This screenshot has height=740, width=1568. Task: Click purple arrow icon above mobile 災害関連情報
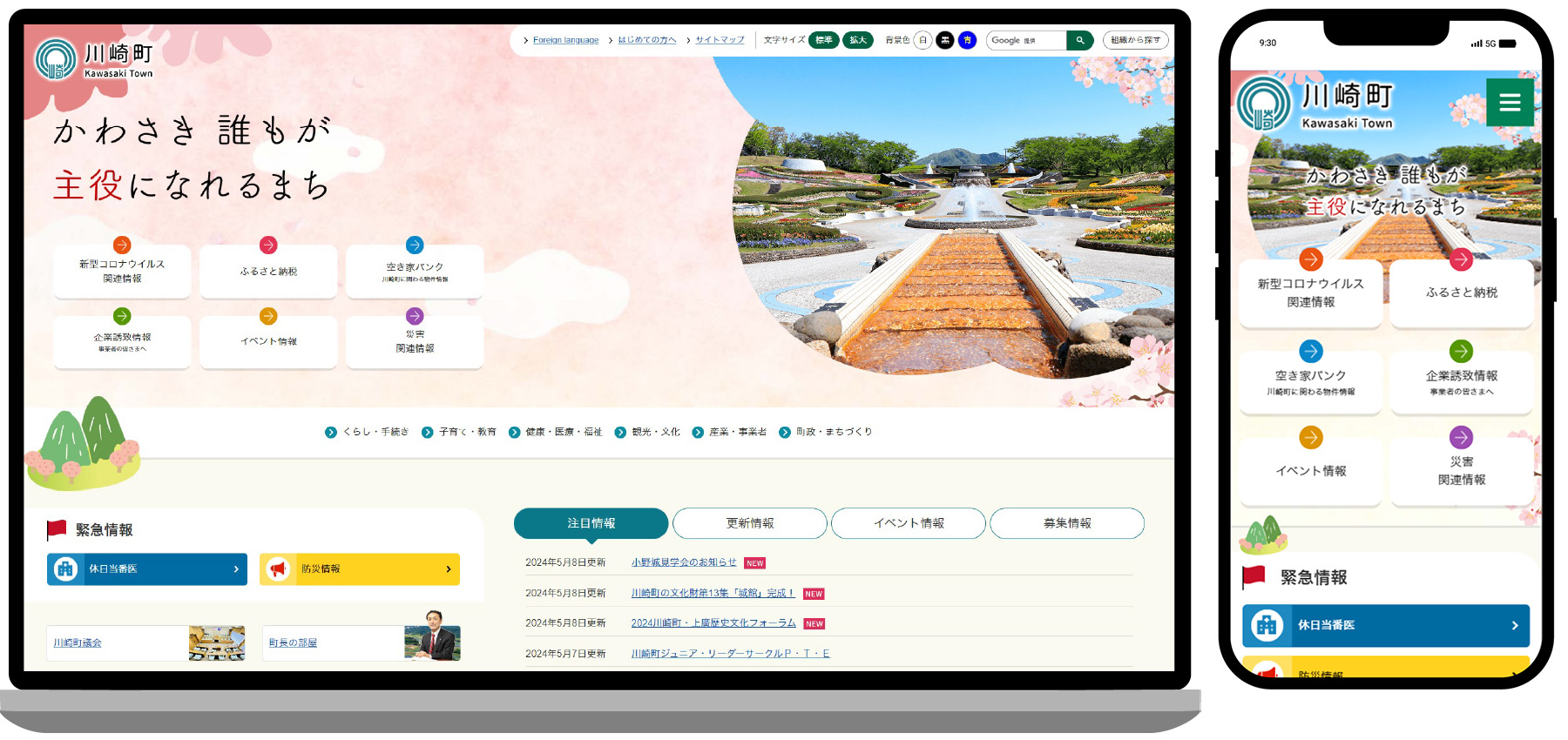tap(1462, 437)
